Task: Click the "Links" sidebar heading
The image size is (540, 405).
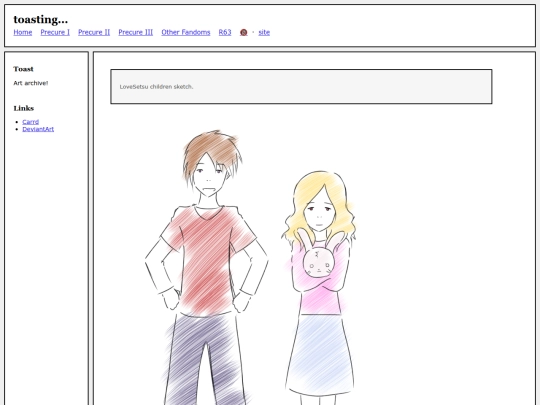Action: click(24, 108)
